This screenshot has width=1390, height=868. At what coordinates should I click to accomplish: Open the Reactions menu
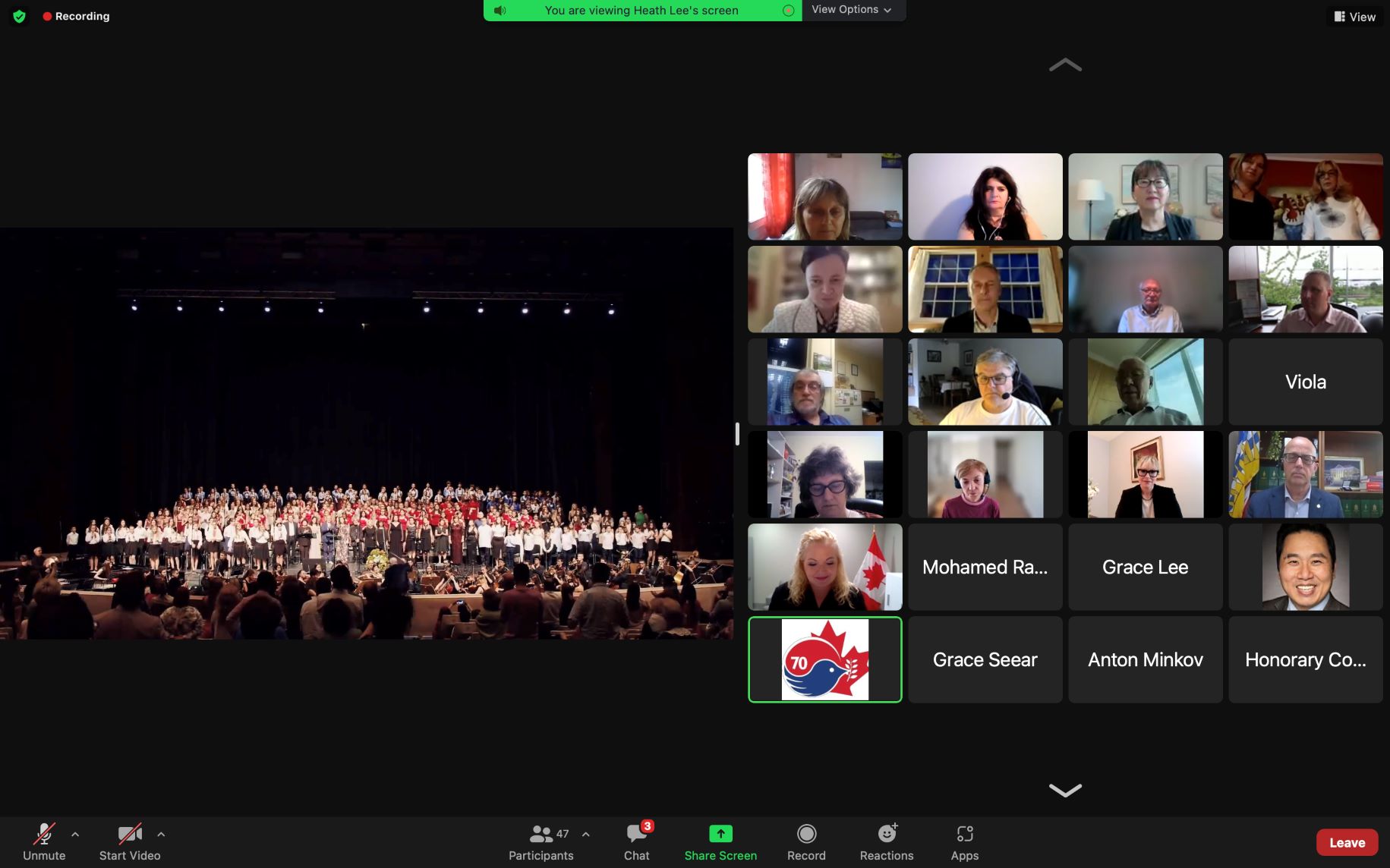[887, 842]
